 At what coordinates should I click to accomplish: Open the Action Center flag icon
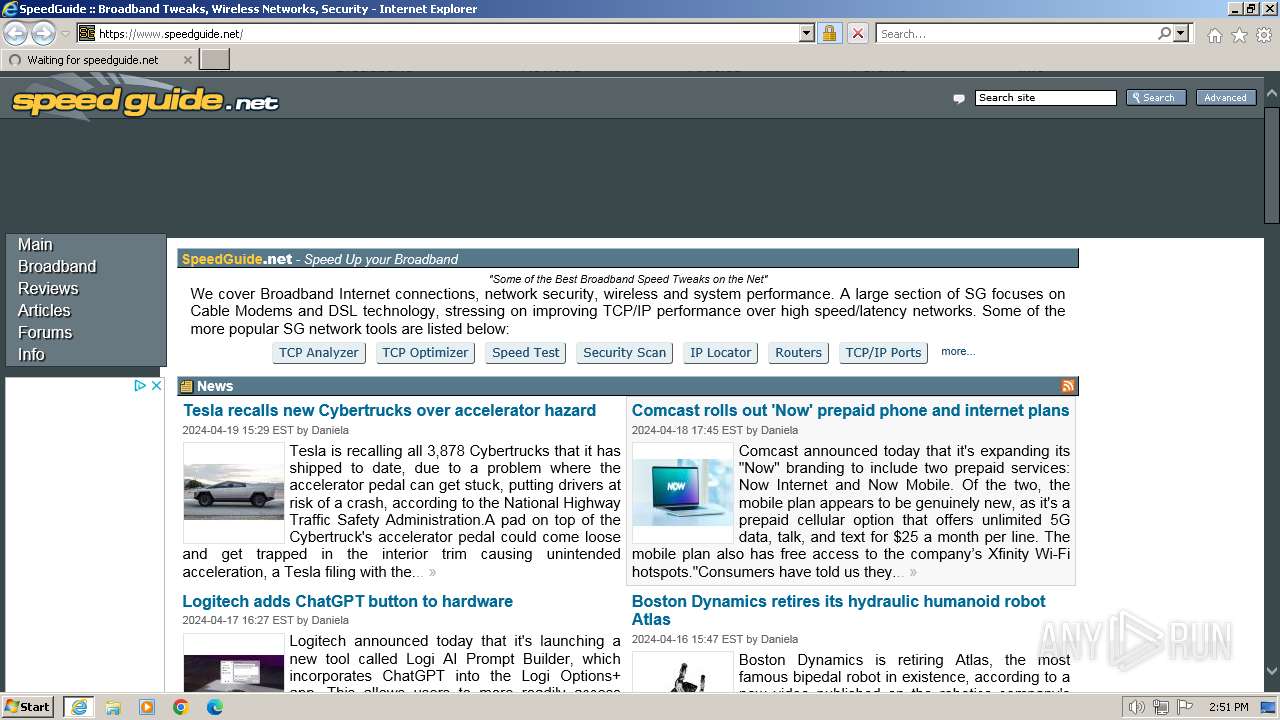point(1185,707)
